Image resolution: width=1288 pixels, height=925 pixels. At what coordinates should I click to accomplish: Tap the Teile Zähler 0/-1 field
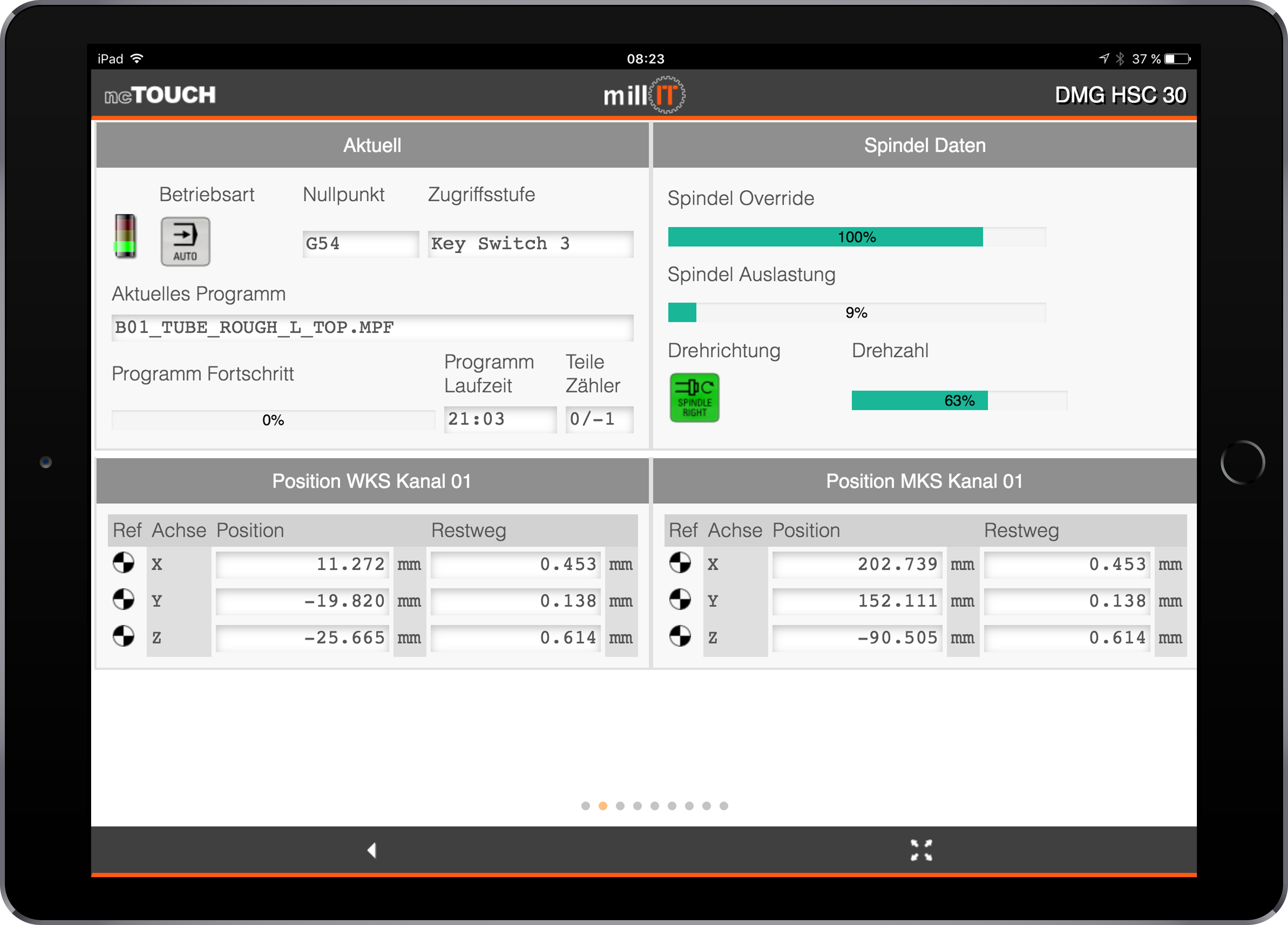(599, 419)
